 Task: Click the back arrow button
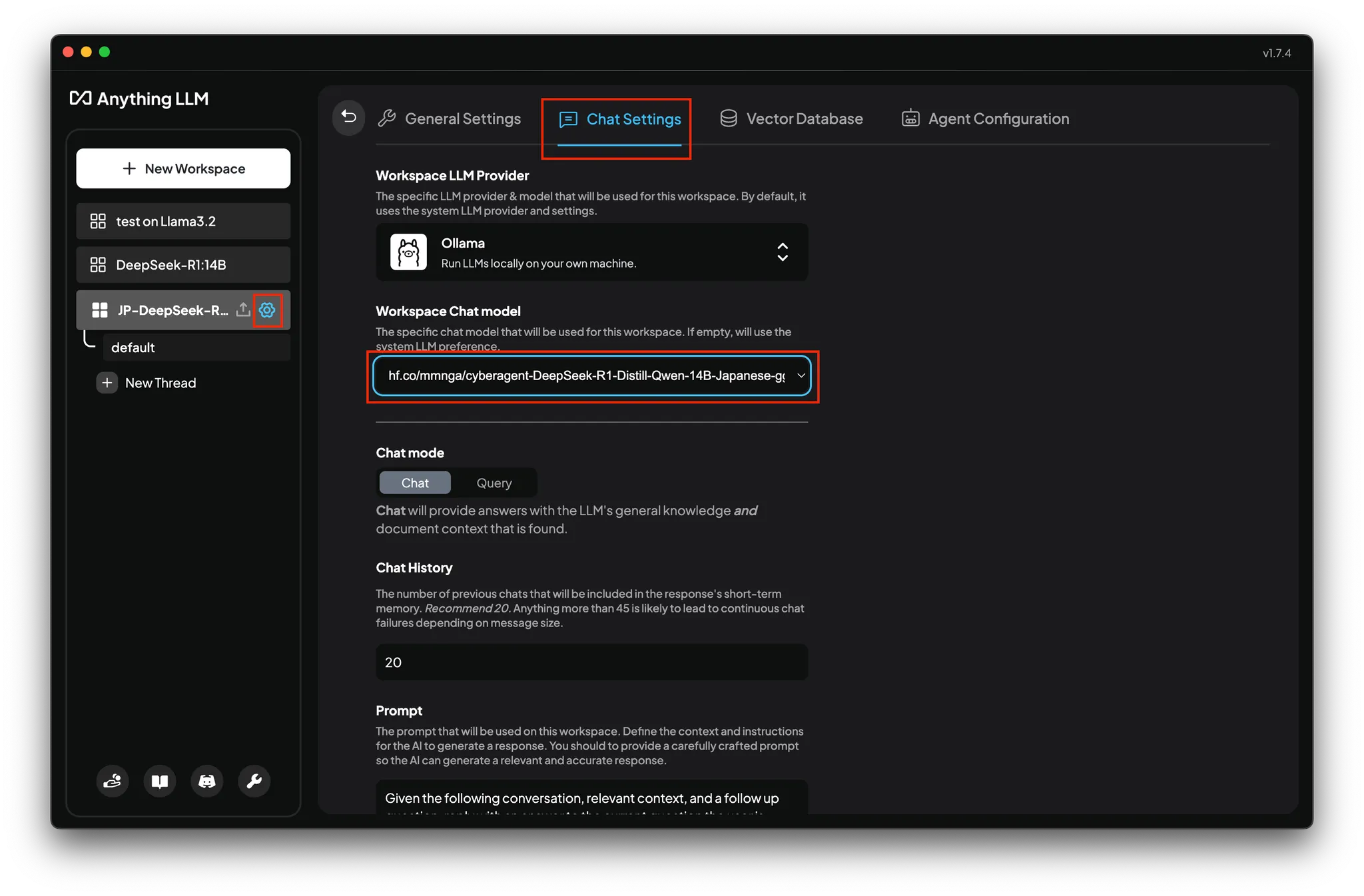point(348,117)
